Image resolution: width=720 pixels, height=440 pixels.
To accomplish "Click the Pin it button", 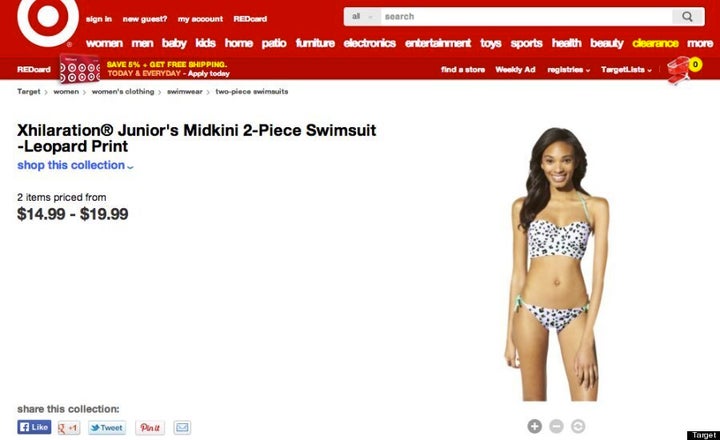I will (x=150, y=428).
